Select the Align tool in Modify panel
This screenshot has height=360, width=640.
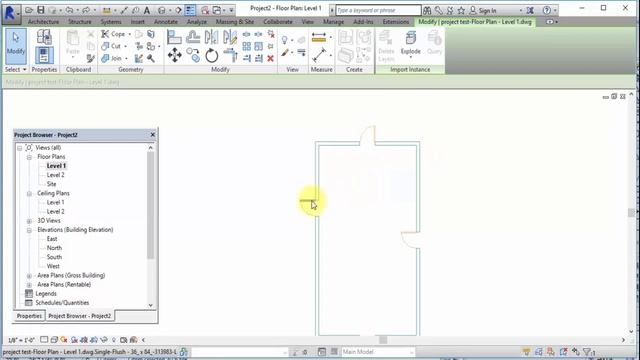[174, 38]
